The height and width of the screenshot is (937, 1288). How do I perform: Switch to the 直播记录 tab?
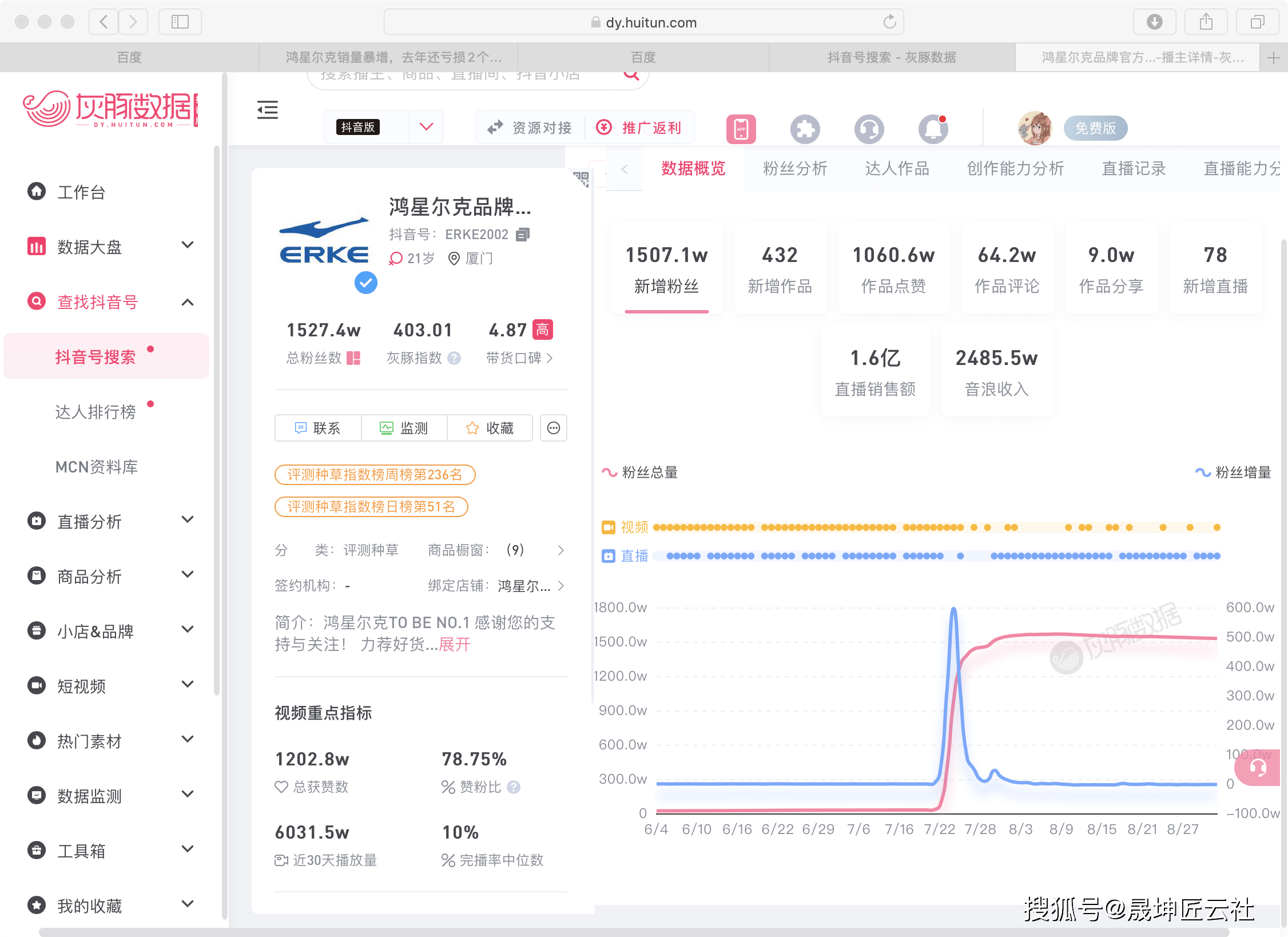pos(1134,168)
